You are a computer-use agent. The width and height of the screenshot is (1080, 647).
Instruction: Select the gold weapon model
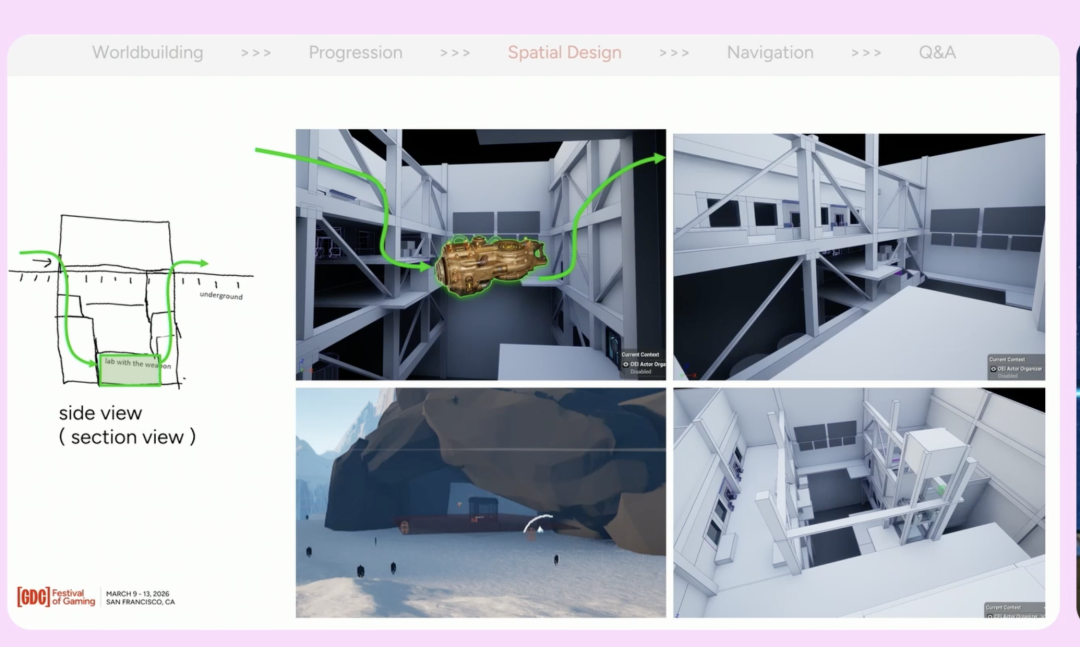[491, 265]
